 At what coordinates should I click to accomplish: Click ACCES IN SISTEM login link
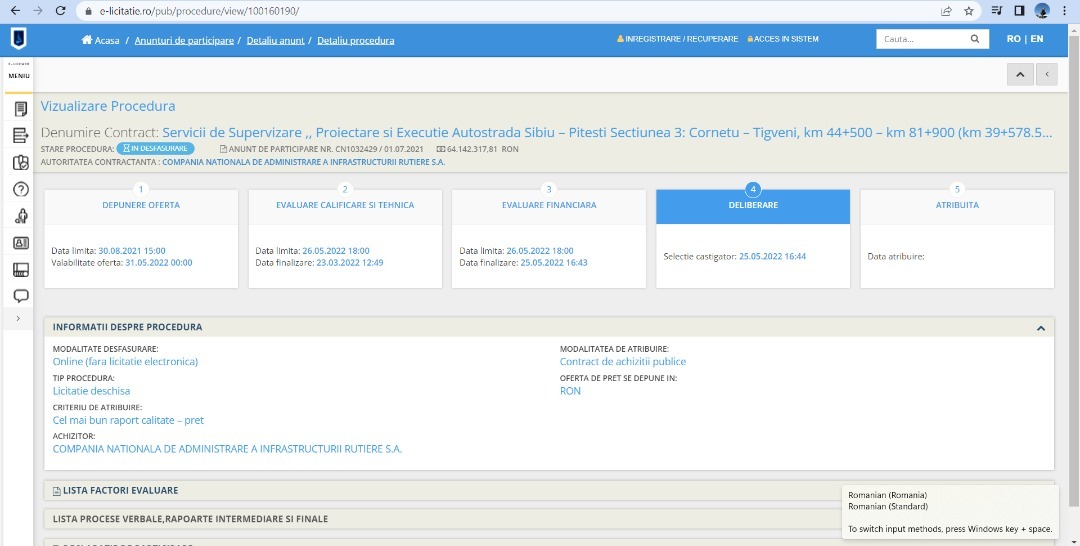click(x=783, y=39)
